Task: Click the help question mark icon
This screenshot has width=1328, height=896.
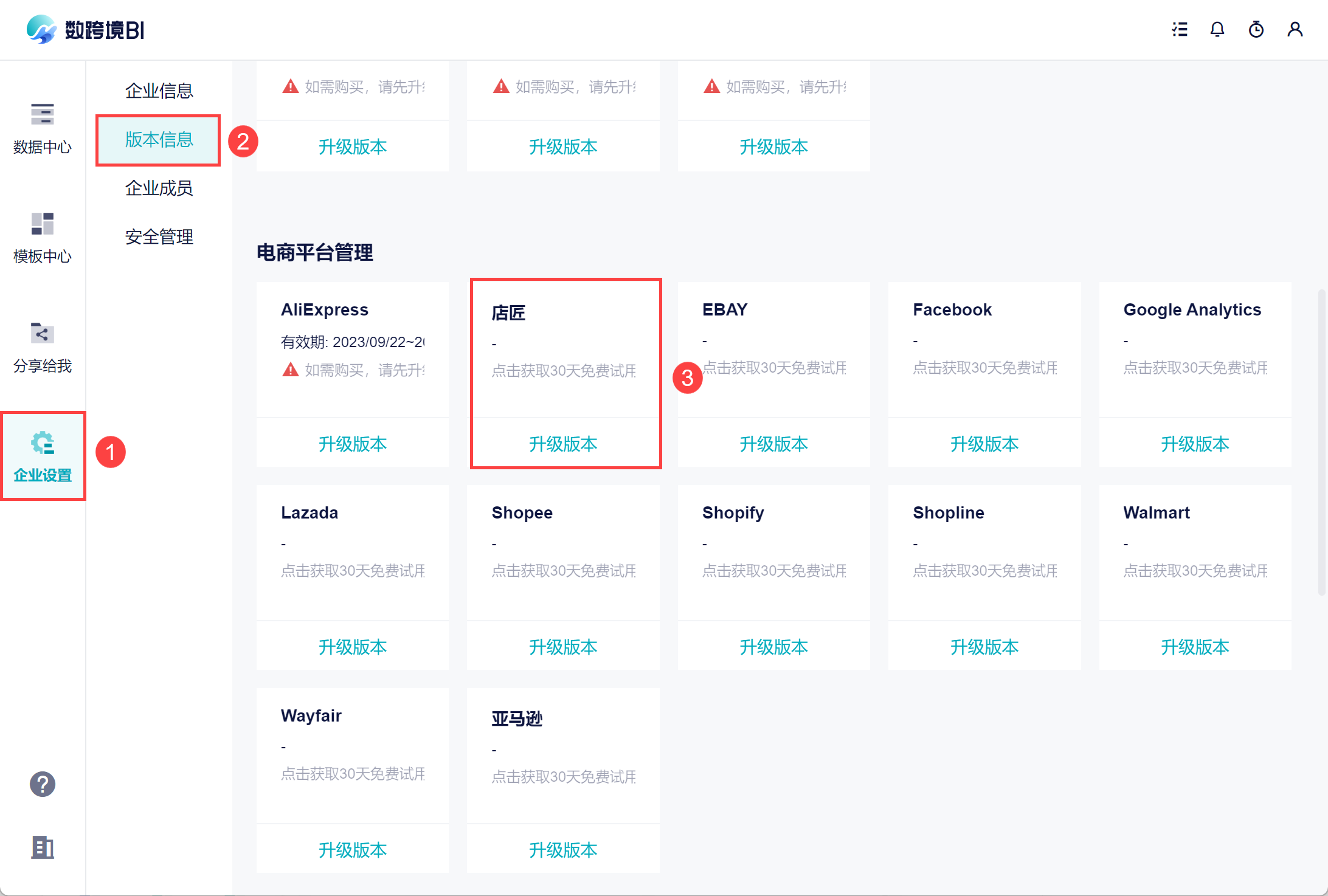Action: tap(43, 784)
